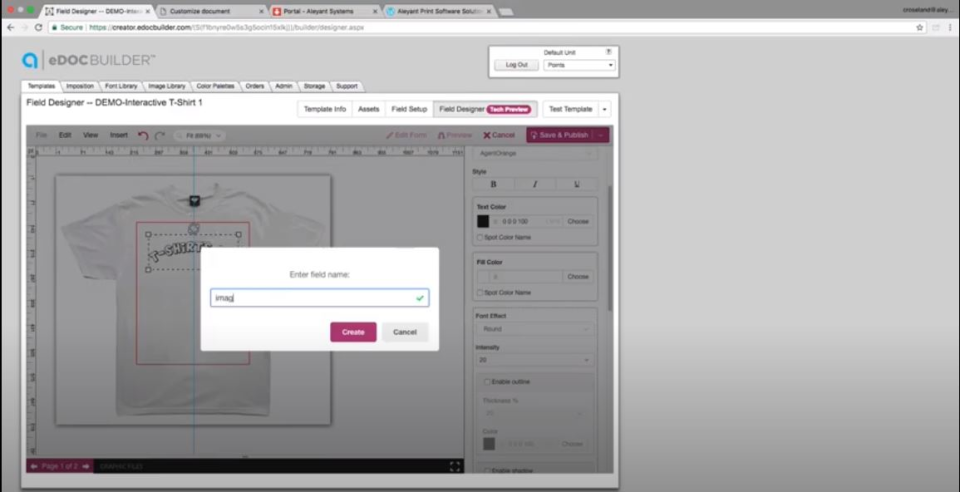Click Save & Publish button

tap(560, 135)
